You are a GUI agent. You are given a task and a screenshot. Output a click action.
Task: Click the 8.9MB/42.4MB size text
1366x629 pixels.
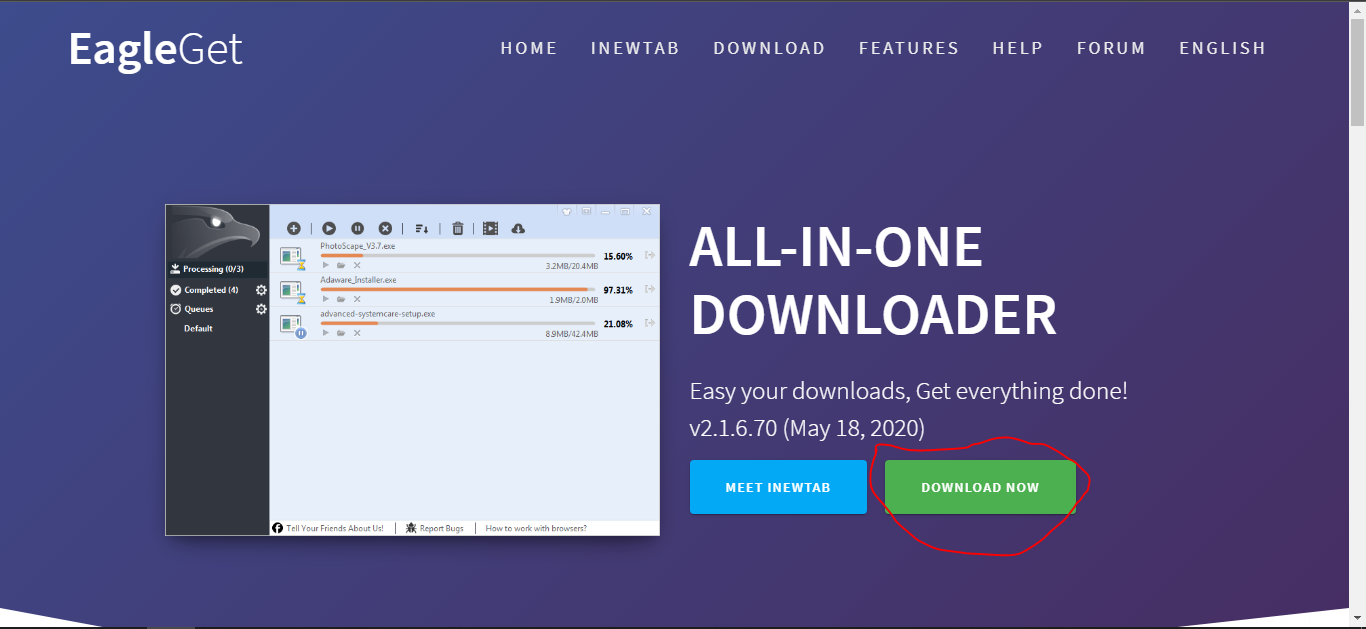(572, 334)
